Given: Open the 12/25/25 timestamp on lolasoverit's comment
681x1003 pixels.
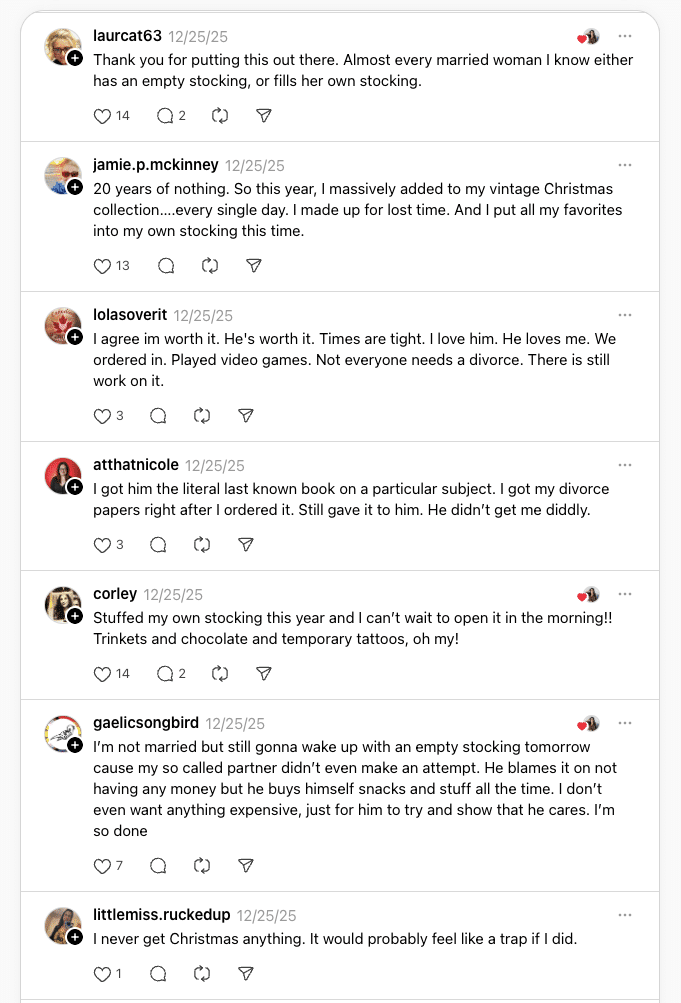Looking at the screenshot, I should click(203, 315).
